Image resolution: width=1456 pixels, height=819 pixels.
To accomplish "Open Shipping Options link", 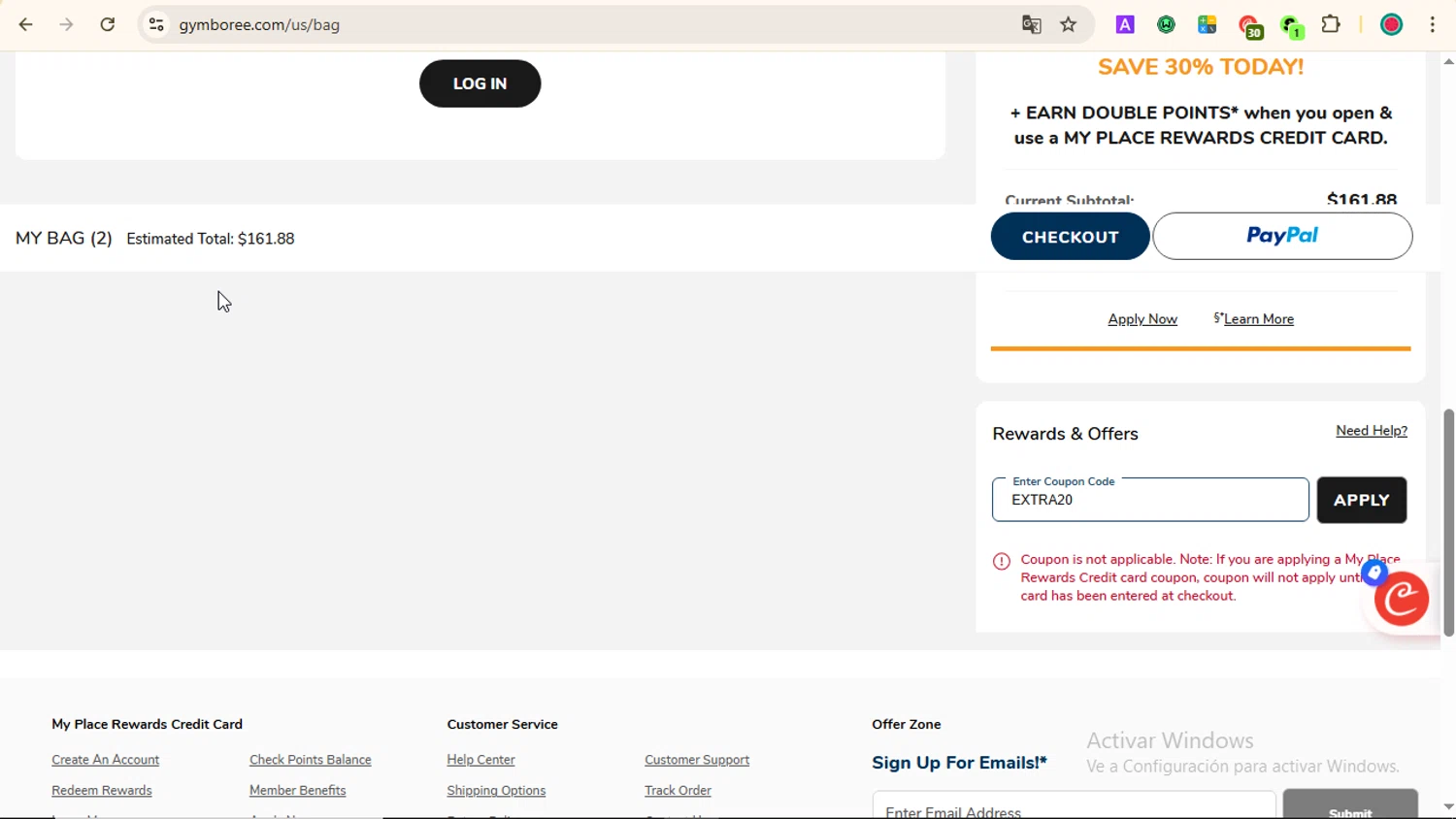I will [x=496, y=791].
